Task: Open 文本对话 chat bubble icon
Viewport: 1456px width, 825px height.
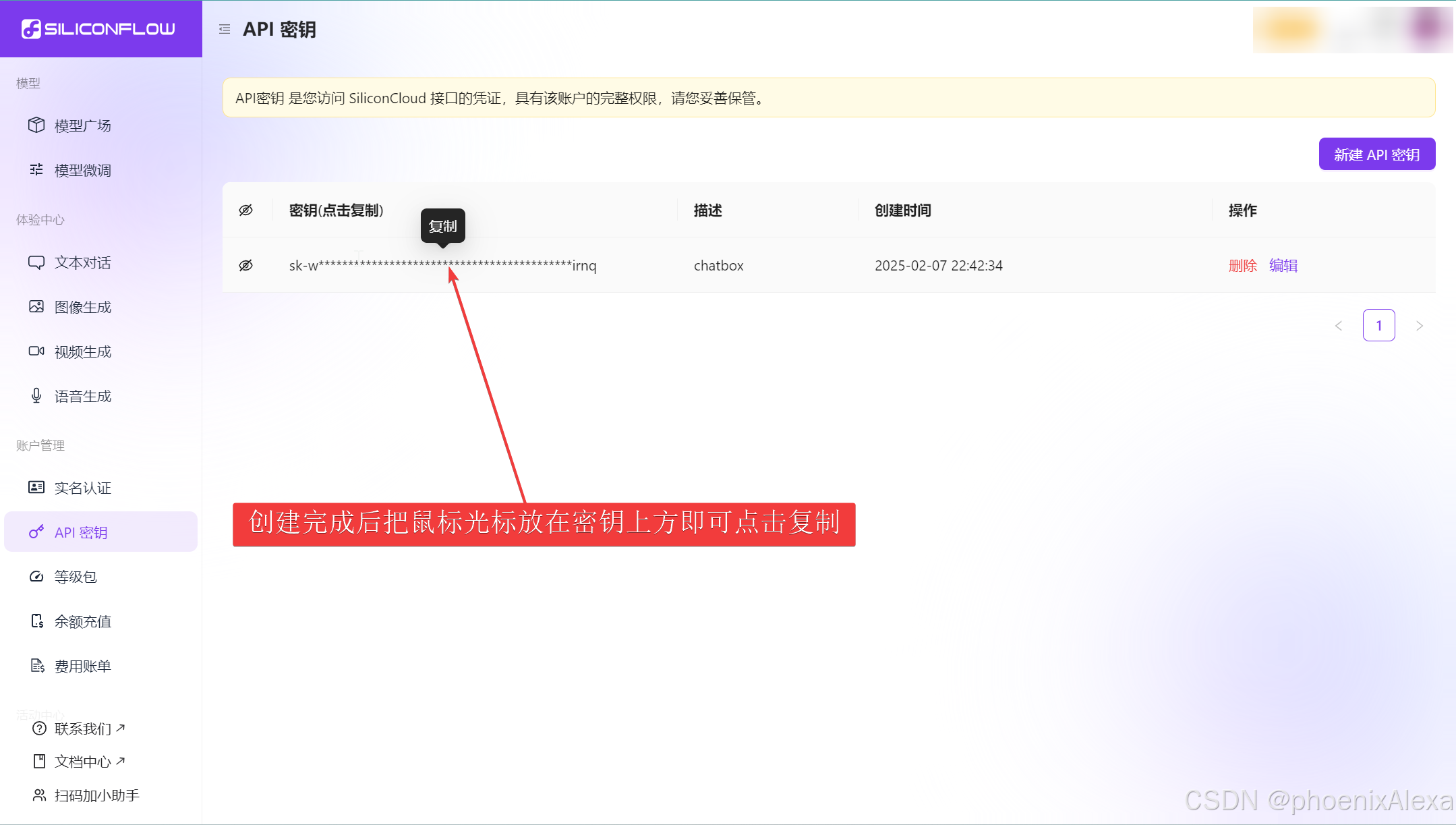Action: (x=36, y=262)
